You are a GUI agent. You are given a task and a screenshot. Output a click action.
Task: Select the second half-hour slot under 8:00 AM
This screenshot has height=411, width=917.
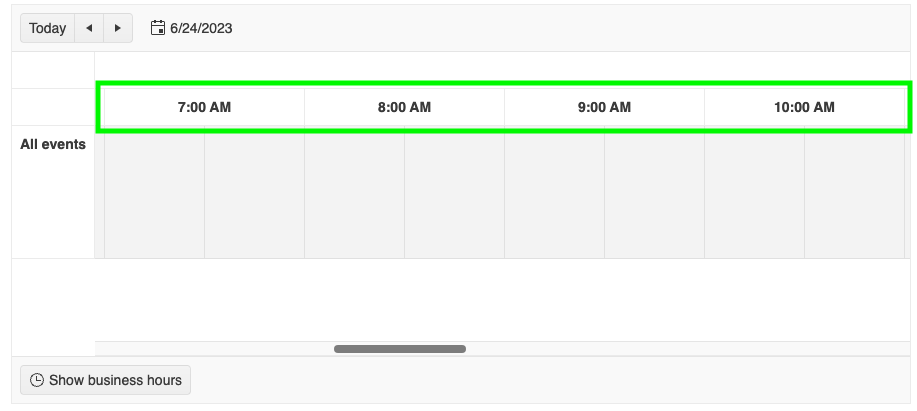[x=454, y=195]
